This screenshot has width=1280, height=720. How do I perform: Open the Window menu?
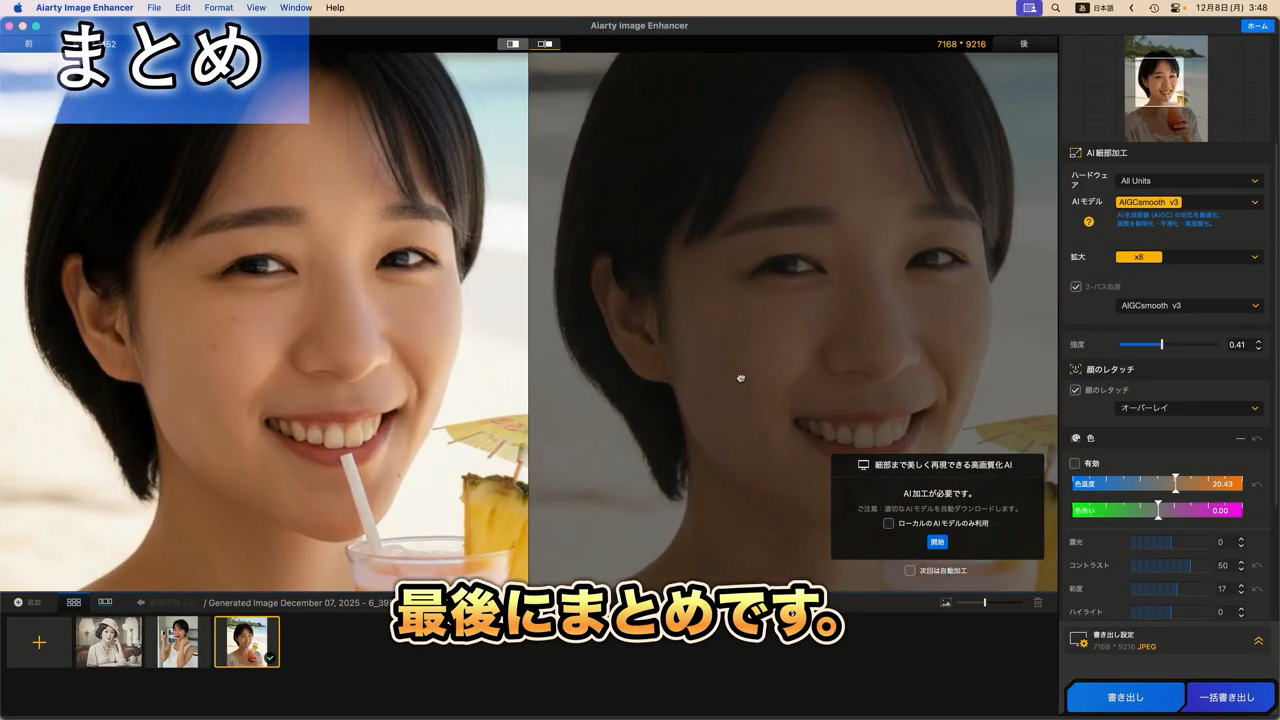[295, 8]
